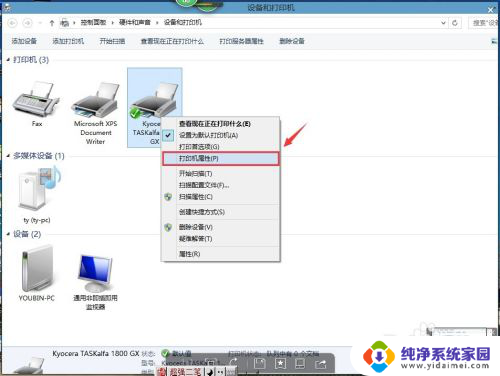Click the device screen icon in floating toolbar
The image size is (500, 376).
tap(300, 363)
